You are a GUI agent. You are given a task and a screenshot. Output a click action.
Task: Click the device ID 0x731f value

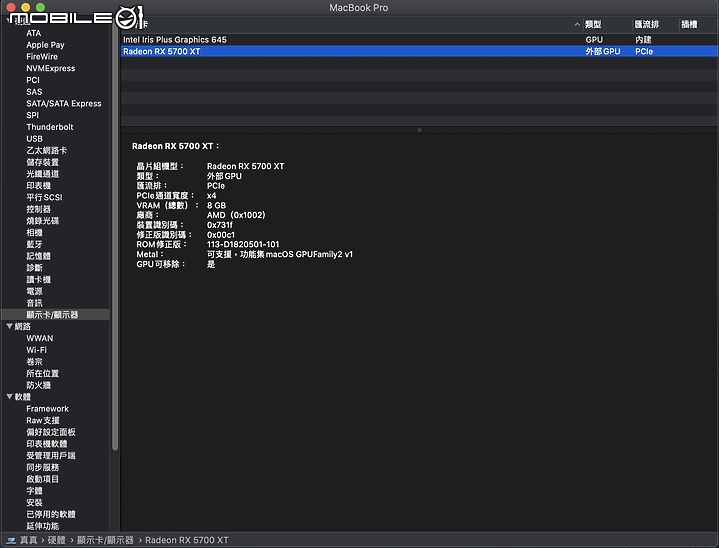coord(220,225)
